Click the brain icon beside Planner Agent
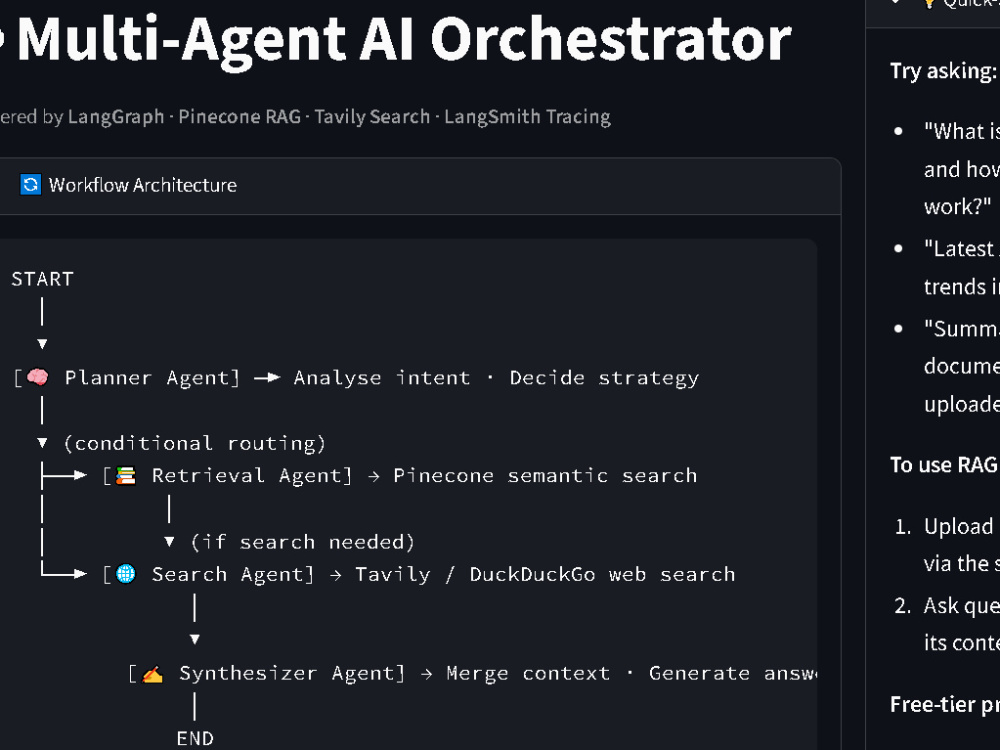Viewport: 1000px width, 750px height. pyautogui.click(x=38, y=378)
